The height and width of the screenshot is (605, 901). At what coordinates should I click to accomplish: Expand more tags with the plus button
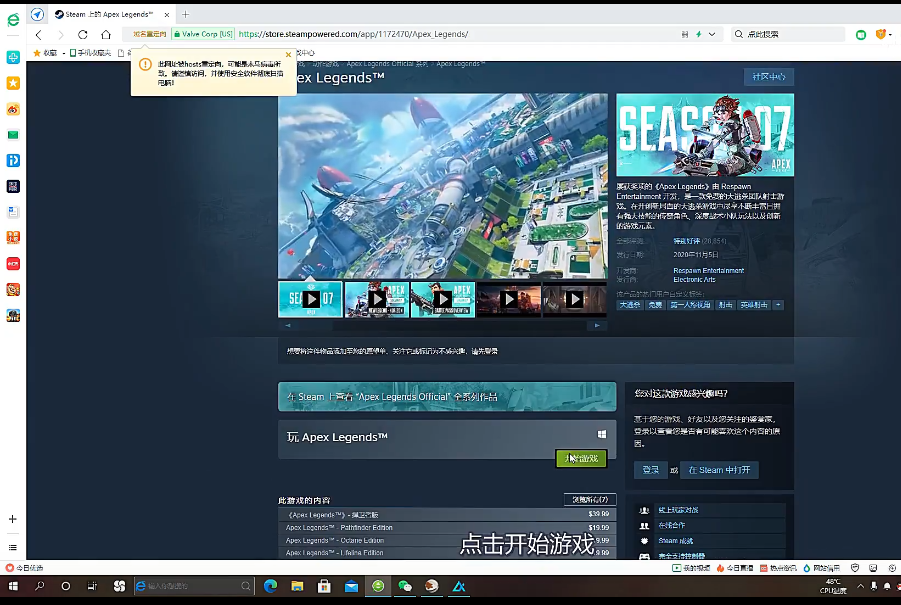(778, 305)
